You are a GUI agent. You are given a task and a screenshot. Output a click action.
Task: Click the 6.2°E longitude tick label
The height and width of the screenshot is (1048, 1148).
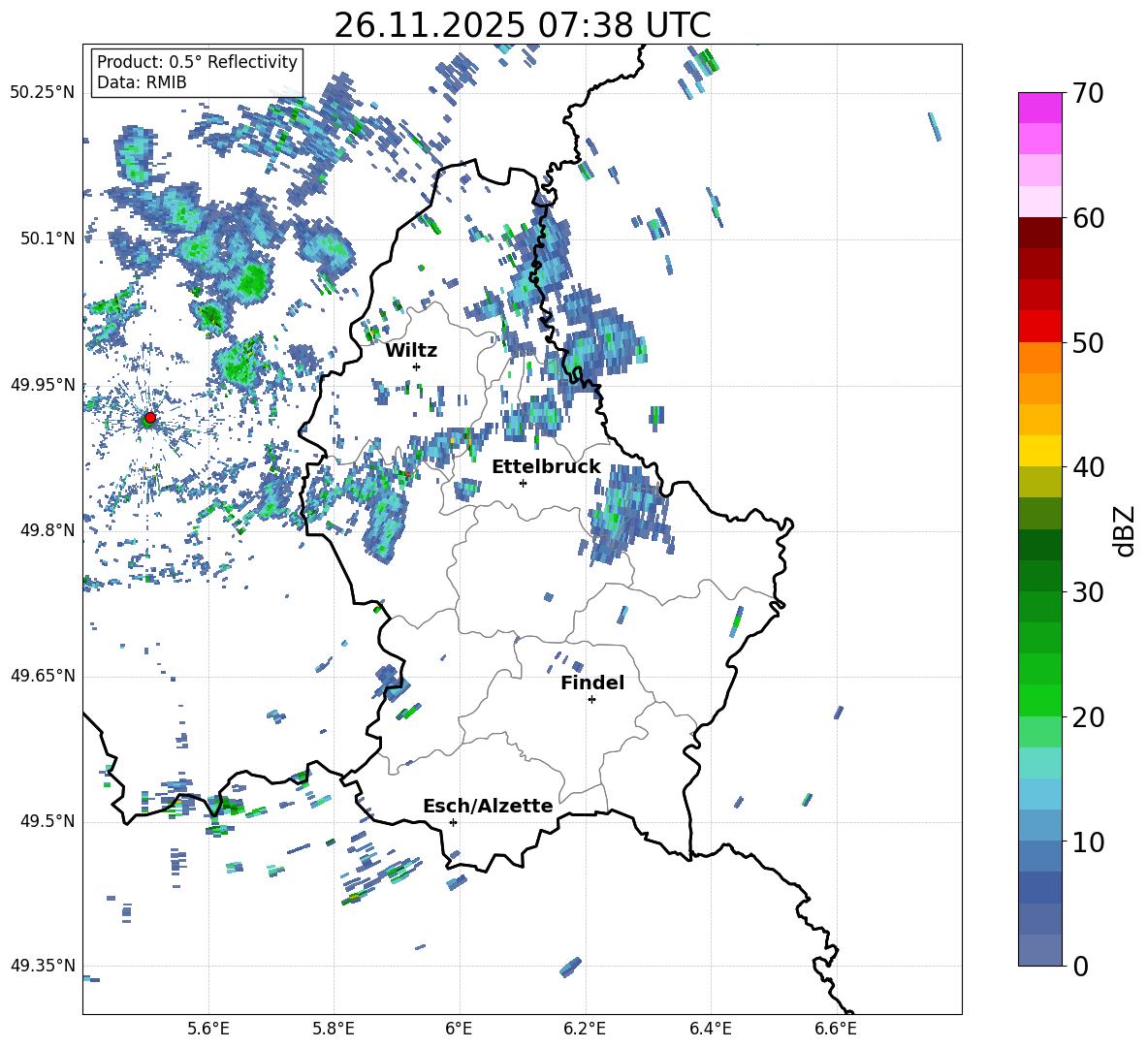coord(585,1028)
